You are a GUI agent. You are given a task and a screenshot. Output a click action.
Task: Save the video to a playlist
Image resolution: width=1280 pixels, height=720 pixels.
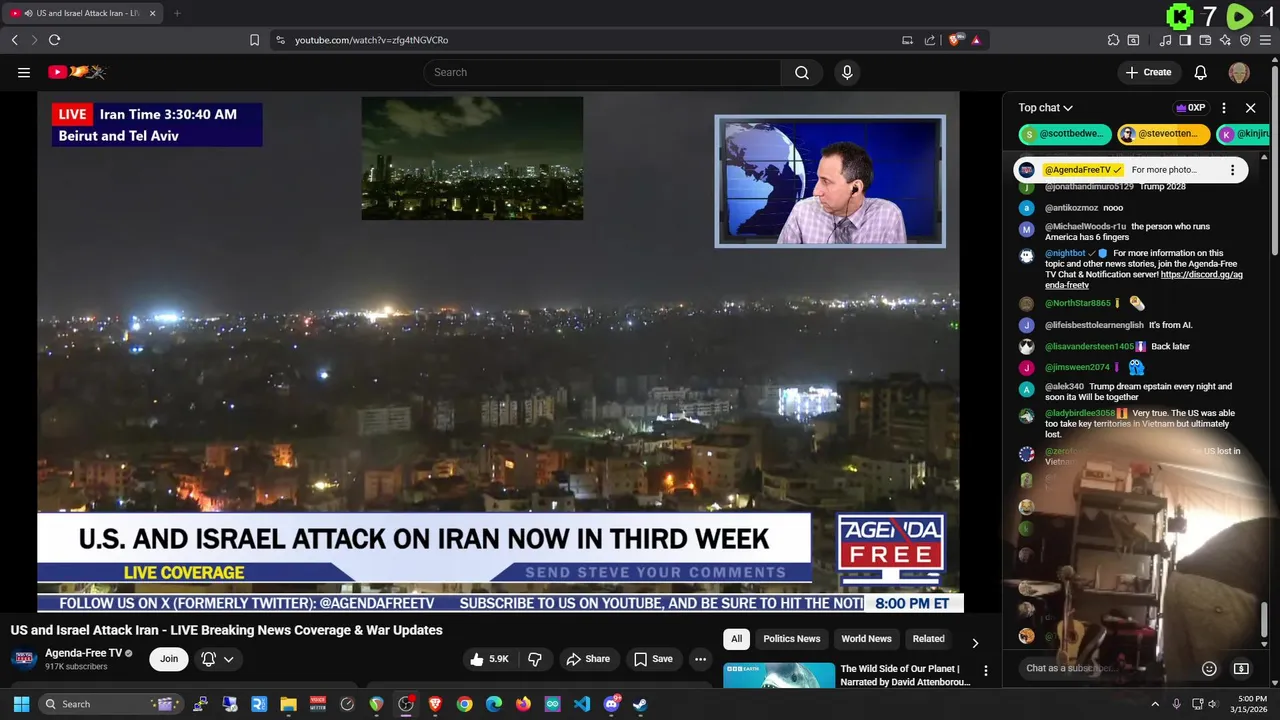tap(653, 659)
